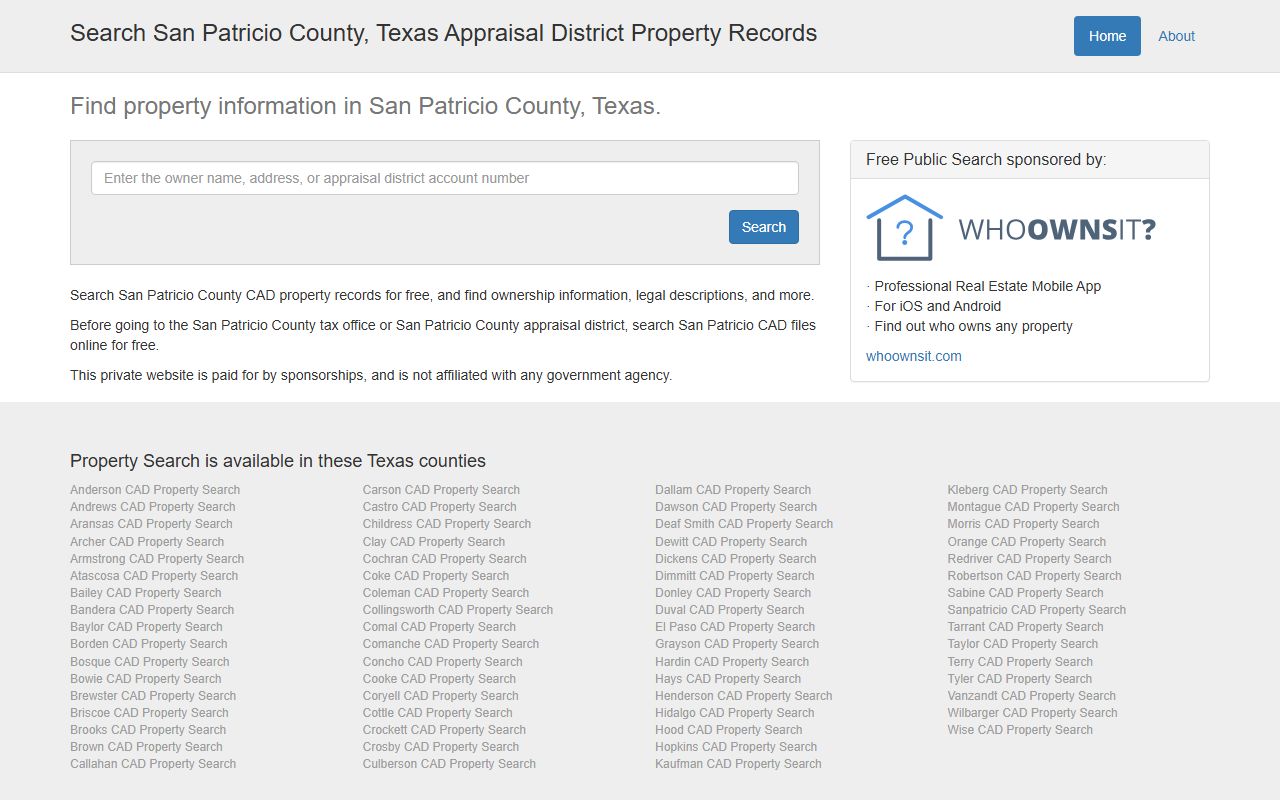Open the whoownsit.com link
This screenshot has height=800, width=1280.
click(x=914, y=356)
